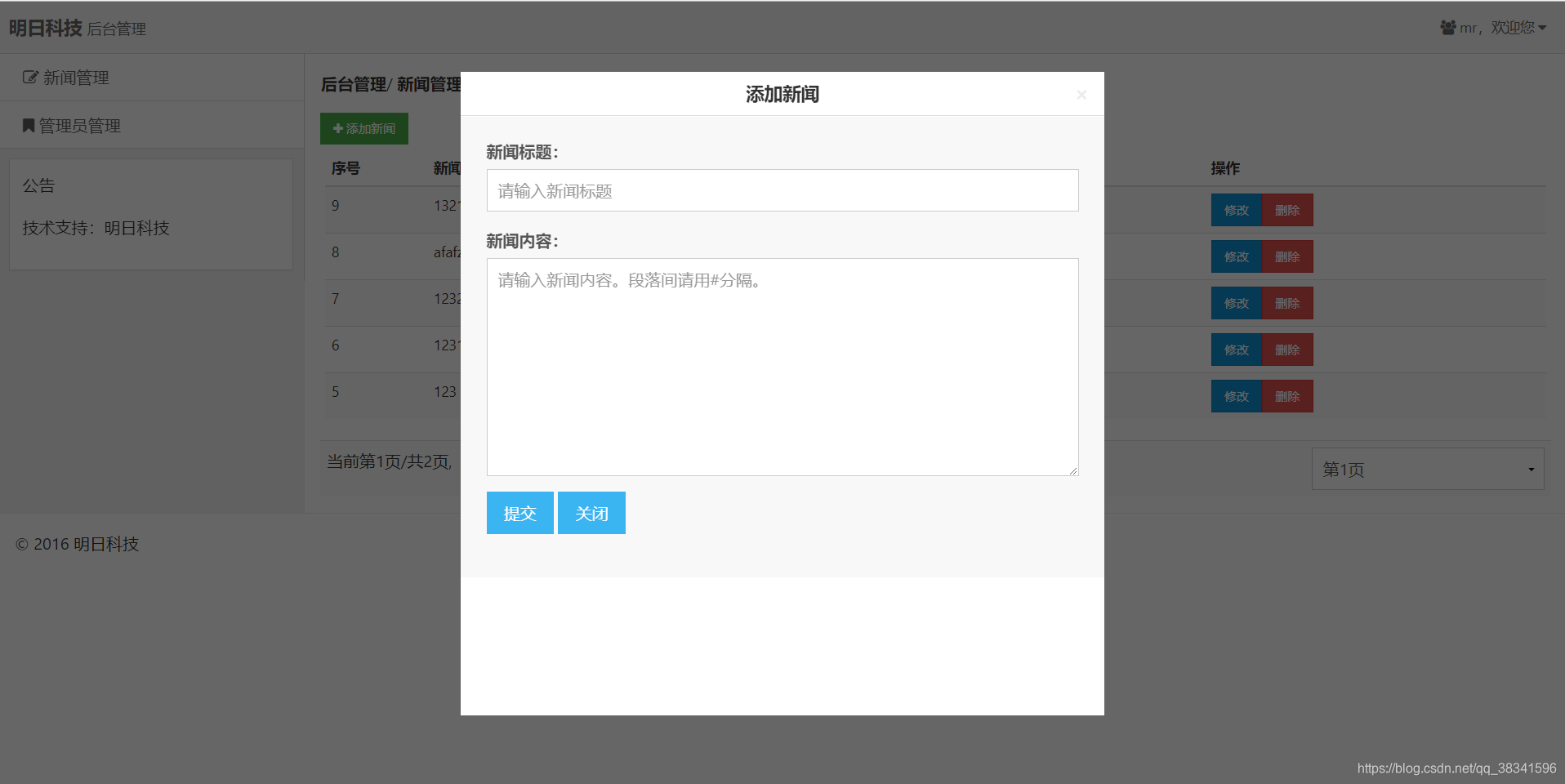
Task: Open 新闻管理 in the sidebar
Action: tap(152, 78)
